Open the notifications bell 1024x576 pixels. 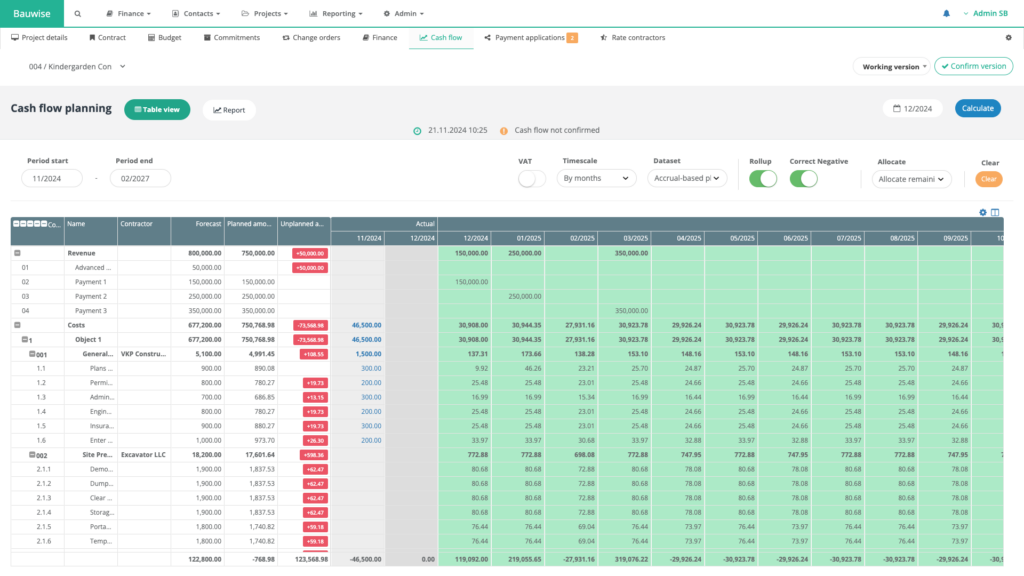coord(946,14)
